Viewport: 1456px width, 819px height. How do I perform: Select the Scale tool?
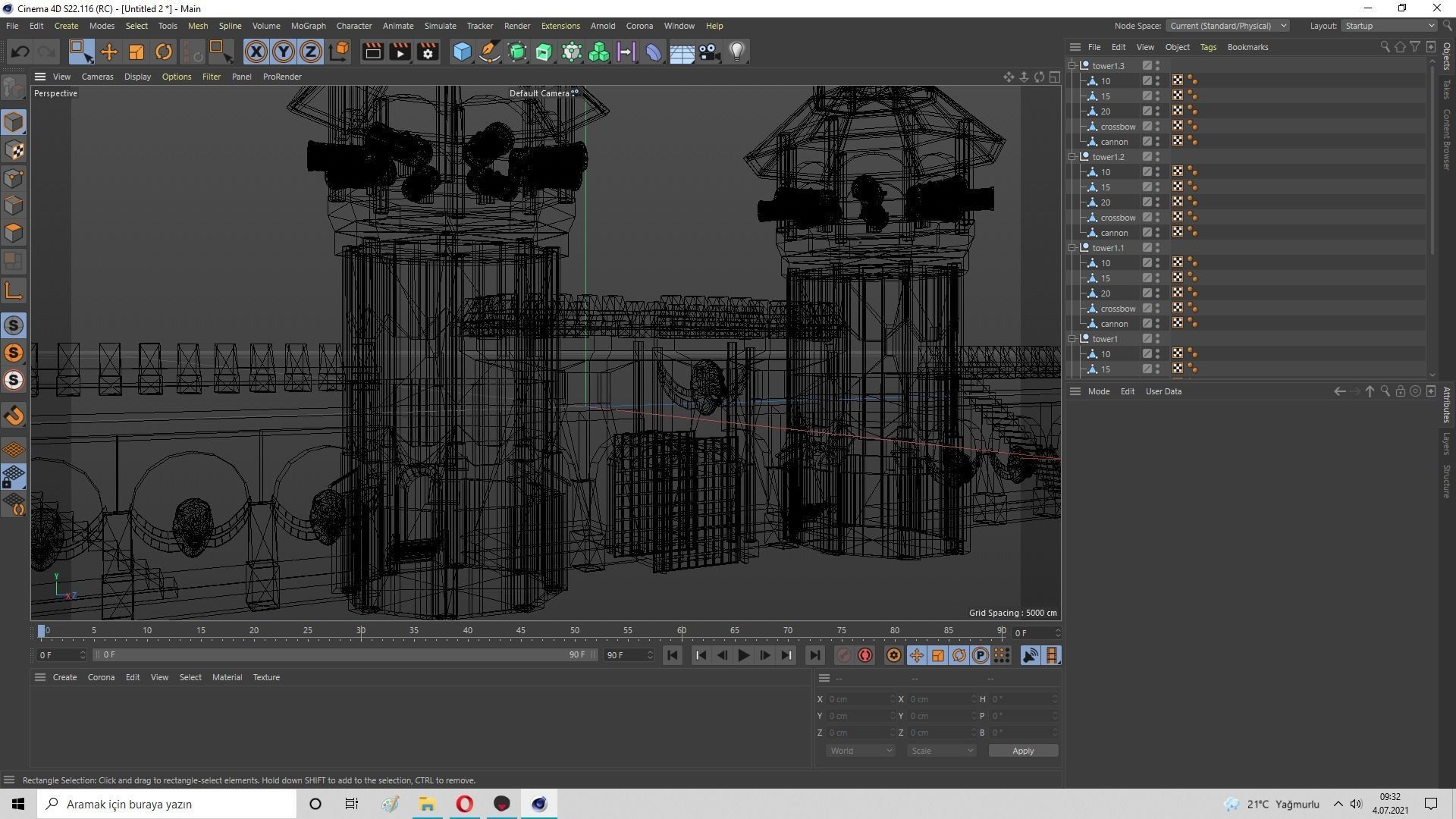(x=136, y=52)
